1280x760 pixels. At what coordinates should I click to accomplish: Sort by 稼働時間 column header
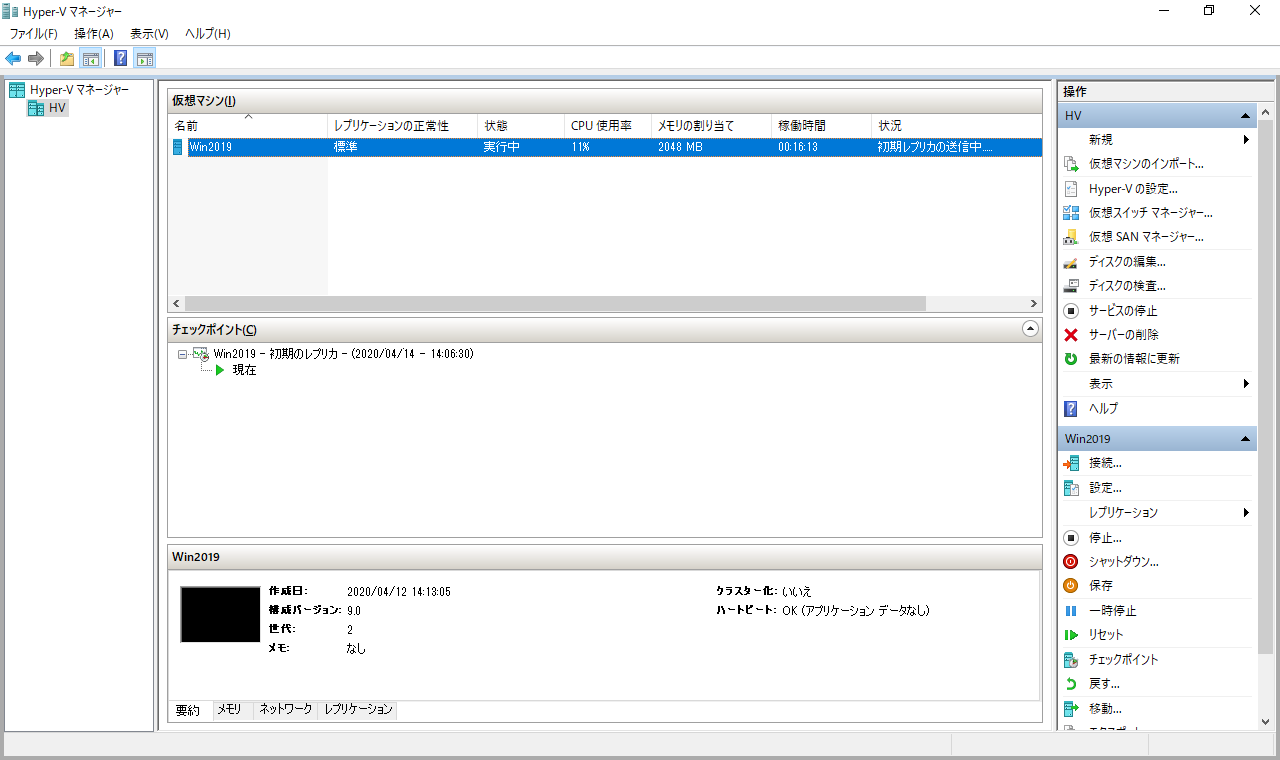coord(822,126)
